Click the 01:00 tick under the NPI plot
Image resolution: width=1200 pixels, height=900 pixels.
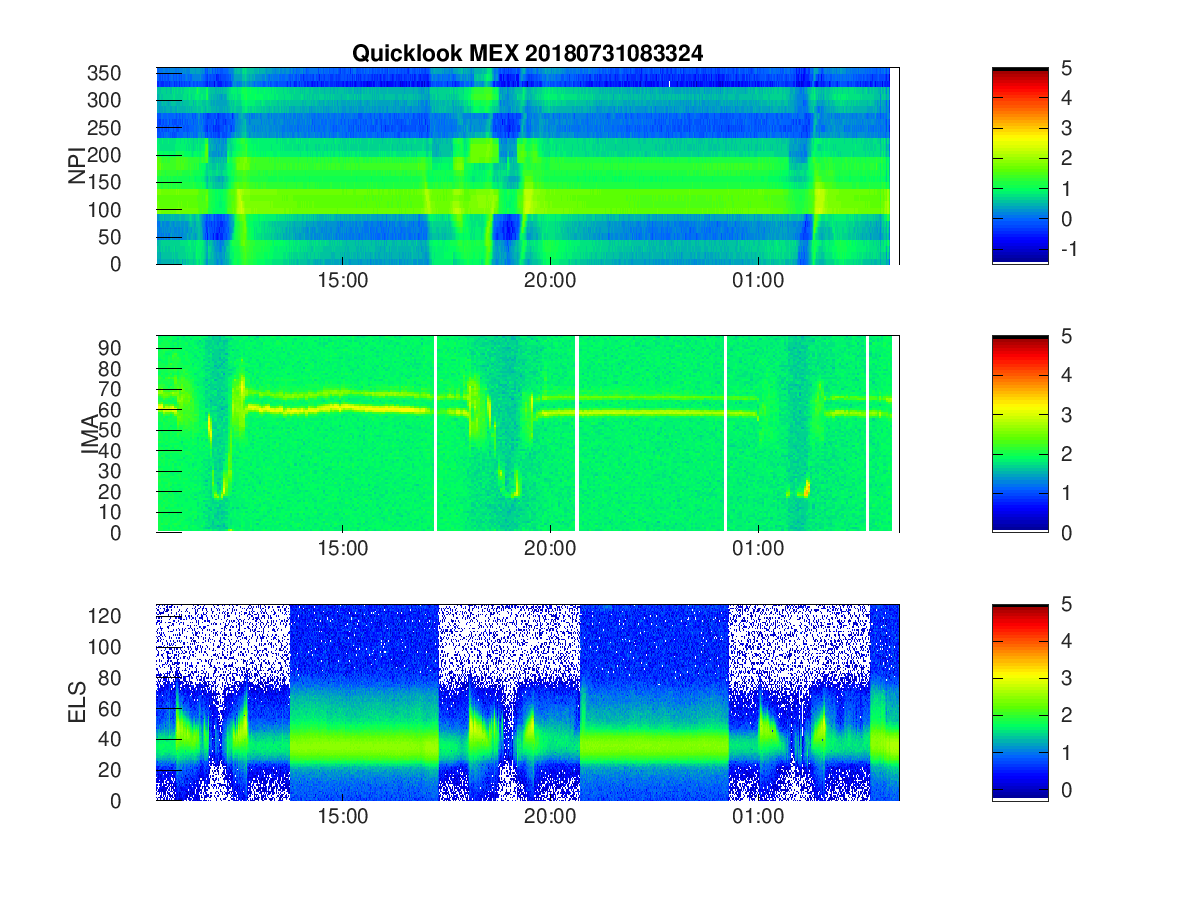(x=758, y=280)
